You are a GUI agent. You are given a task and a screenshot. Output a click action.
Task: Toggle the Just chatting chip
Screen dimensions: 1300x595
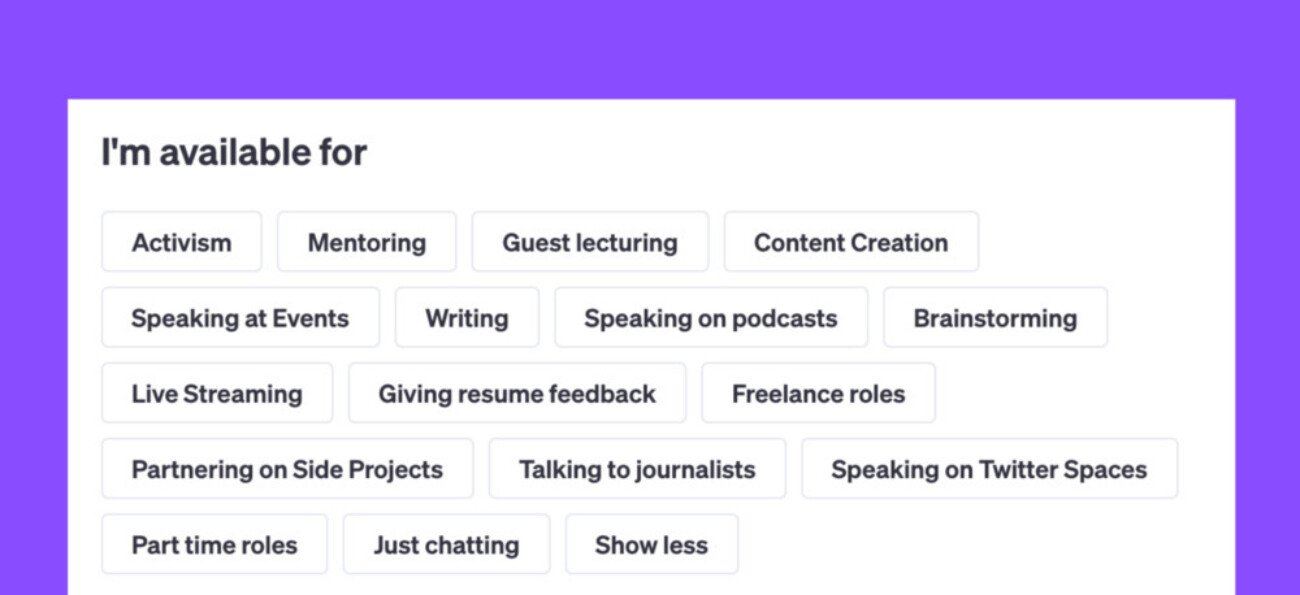(x=445, y=545)
